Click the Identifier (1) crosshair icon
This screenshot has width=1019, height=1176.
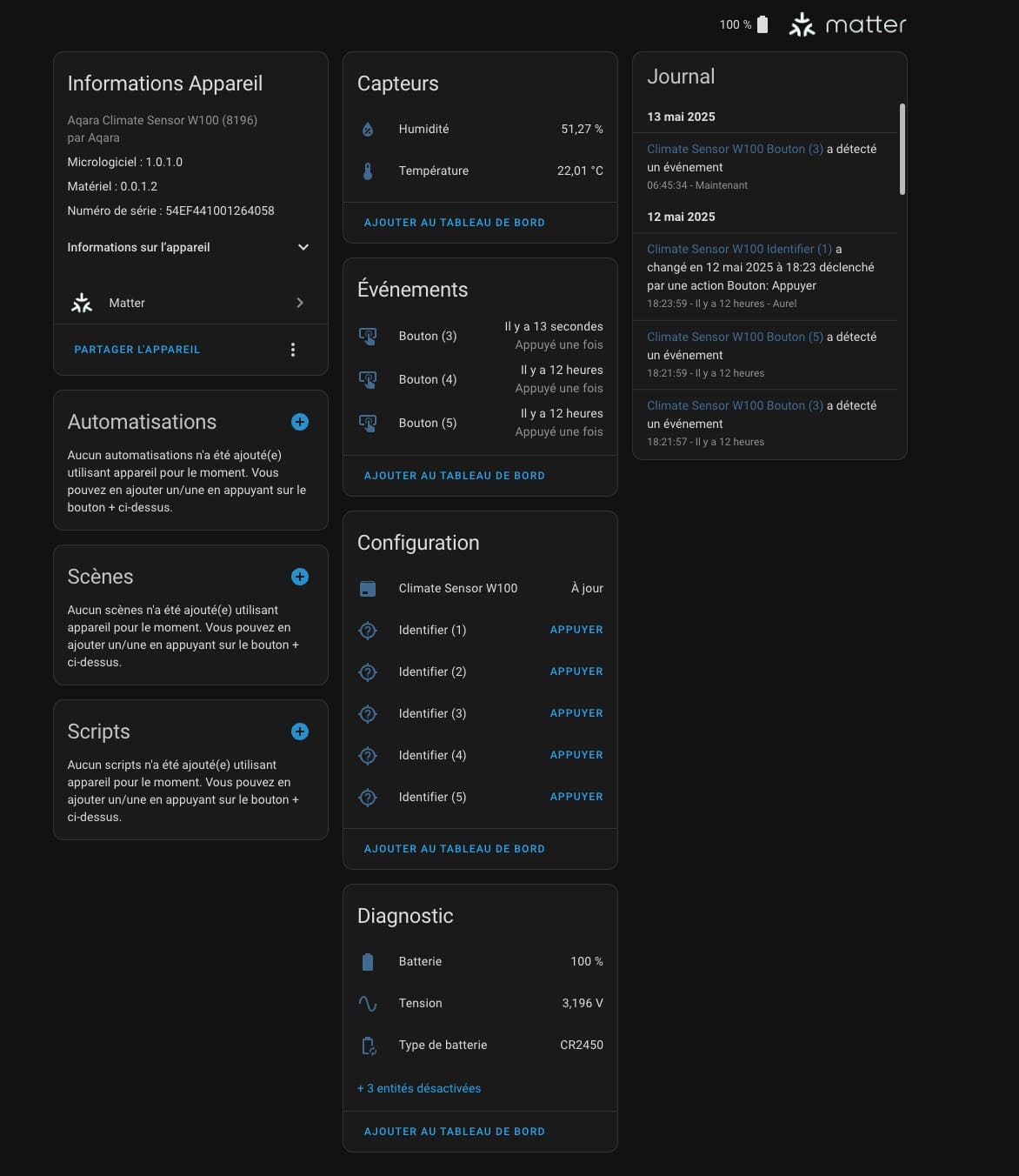368,630
